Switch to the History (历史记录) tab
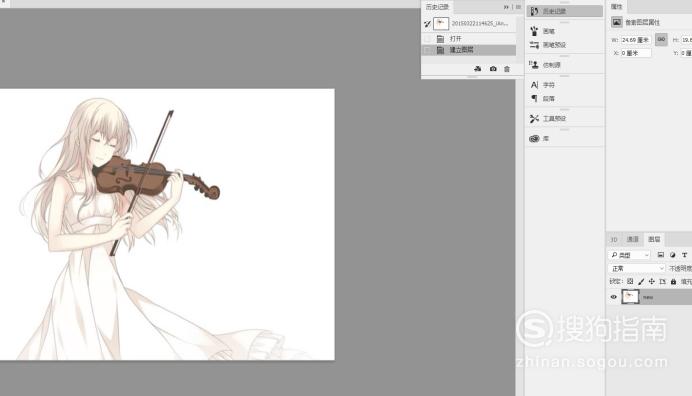Viewport: 692px width, 396px height. [x=437, y=7]
